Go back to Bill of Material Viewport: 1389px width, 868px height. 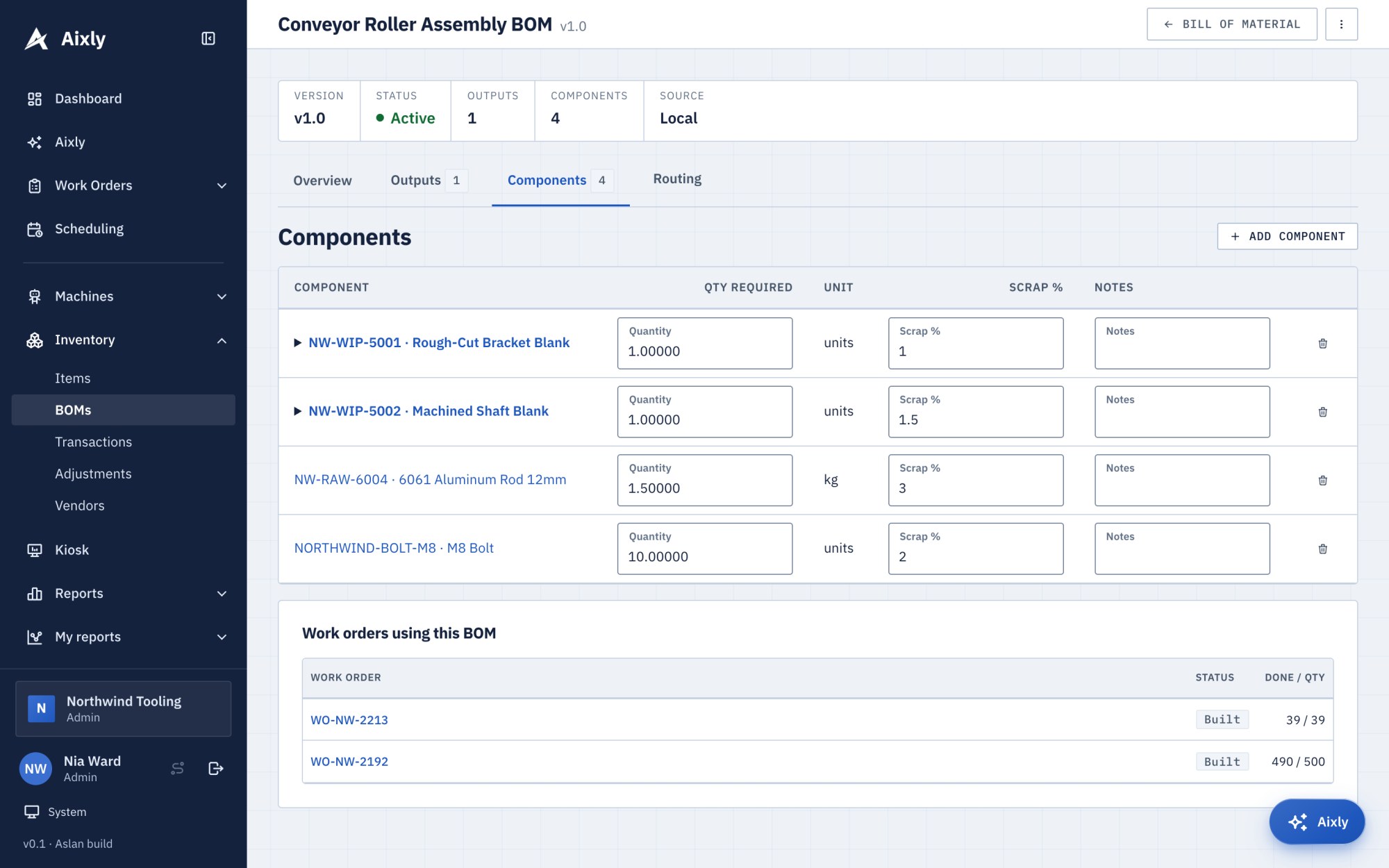(x=1231, y=24)
